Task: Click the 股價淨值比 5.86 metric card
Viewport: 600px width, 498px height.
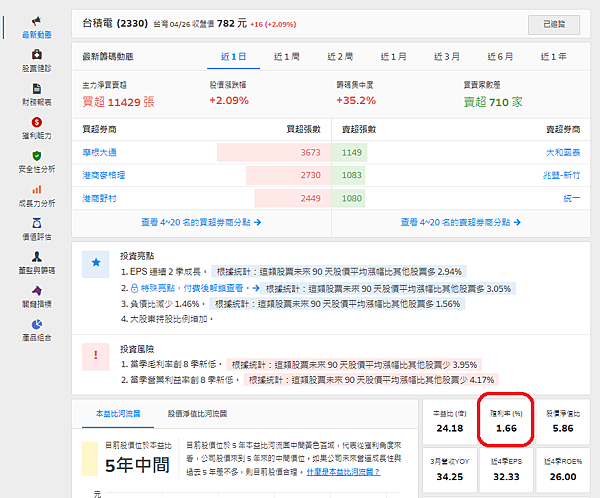Action: 563,422
